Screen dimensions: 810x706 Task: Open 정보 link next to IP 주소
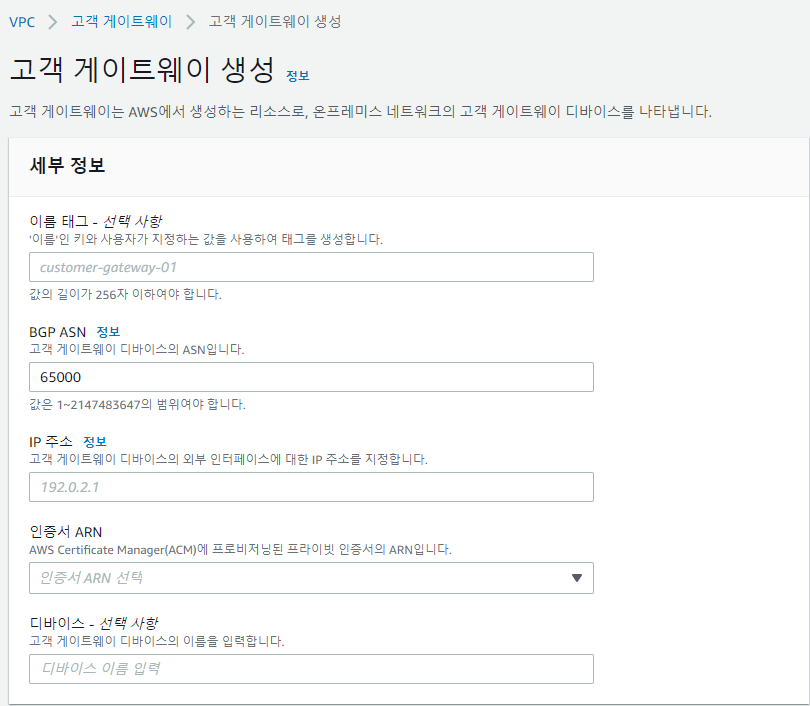[x=95, y=442]
